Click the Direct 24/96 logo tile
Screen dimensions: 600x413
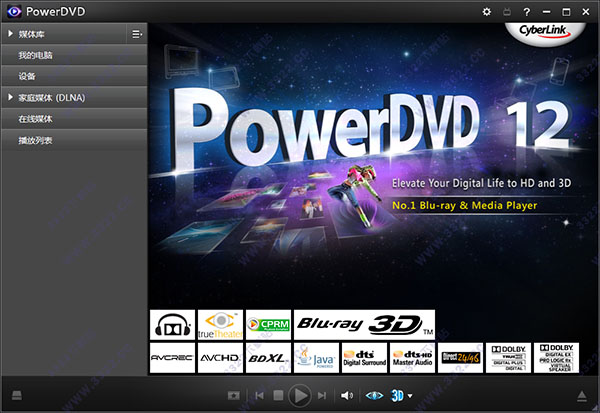460,357
